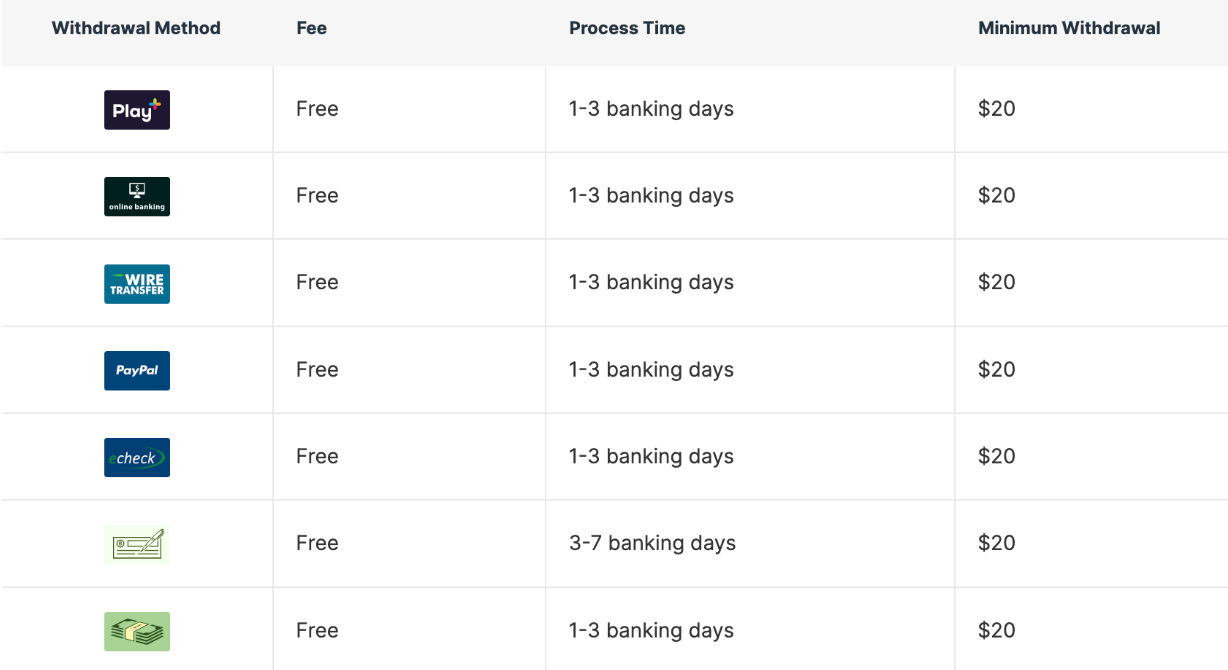Click the 3-7 banking days cell
1228x670 pixels.
[652, 543]
